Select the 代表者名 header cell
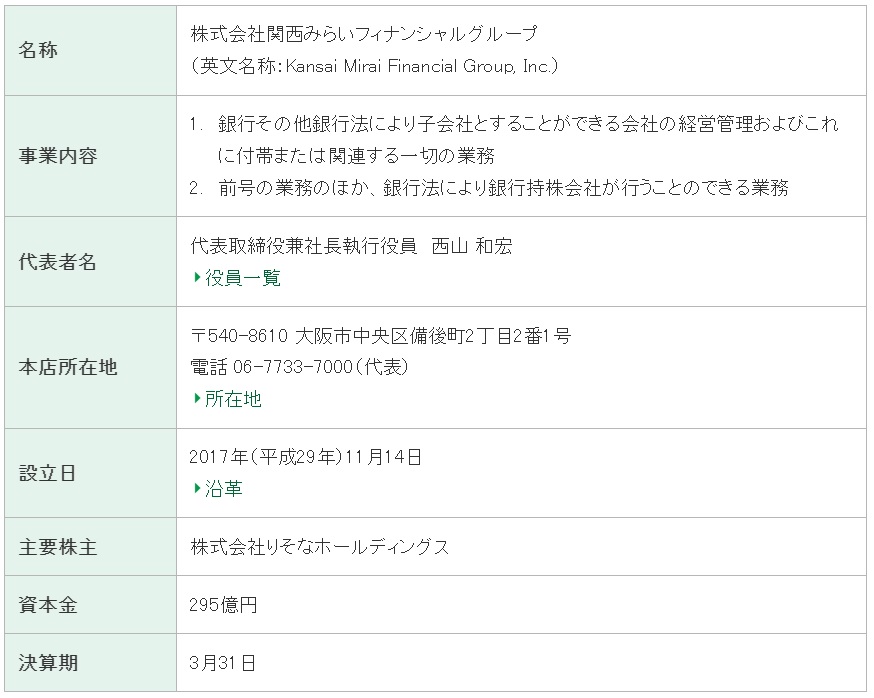Screen dimensions: 874x698 pos(90,261)
